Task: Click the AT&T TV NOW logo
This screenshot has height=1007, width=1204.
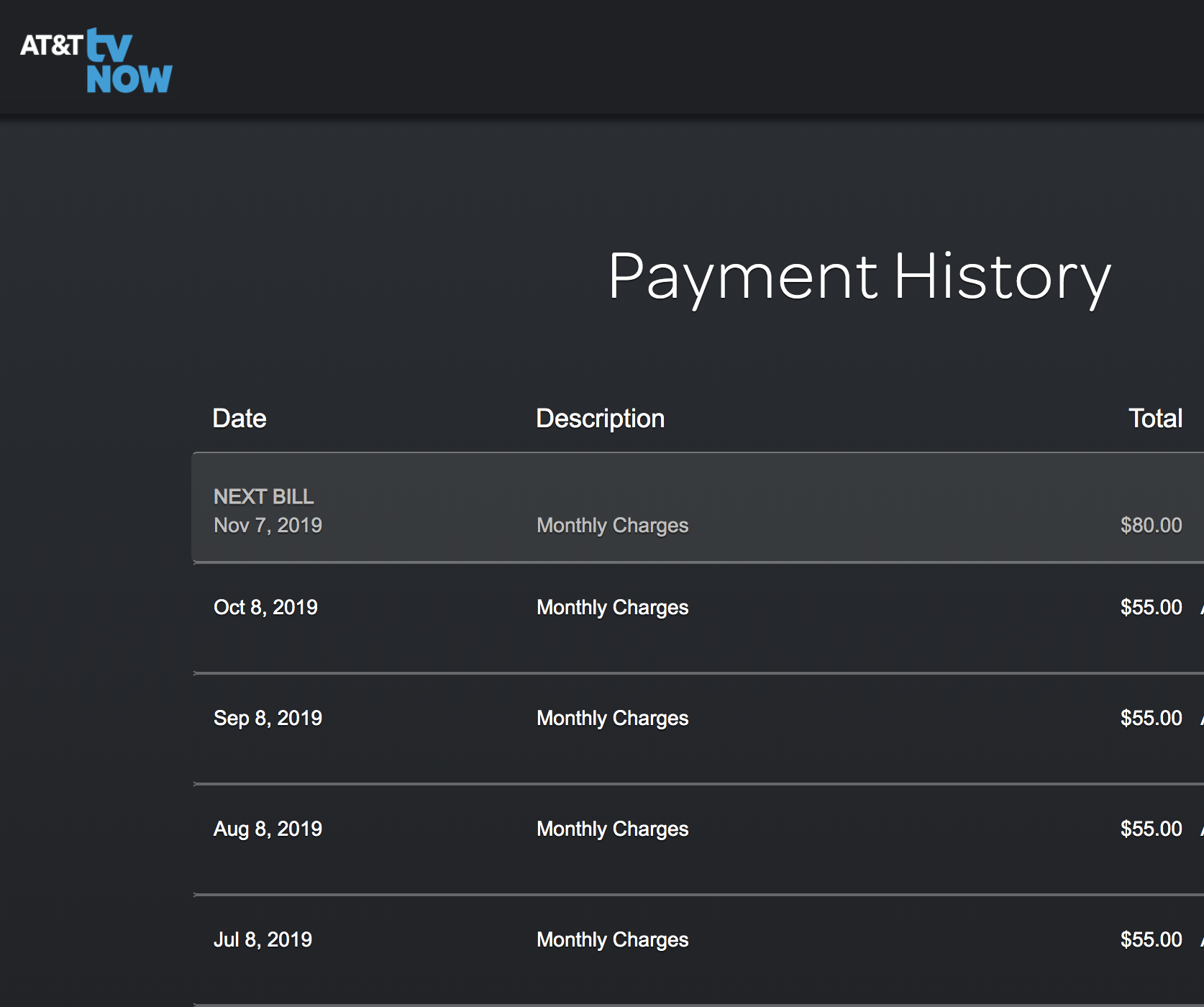Action: coord(96,61)
